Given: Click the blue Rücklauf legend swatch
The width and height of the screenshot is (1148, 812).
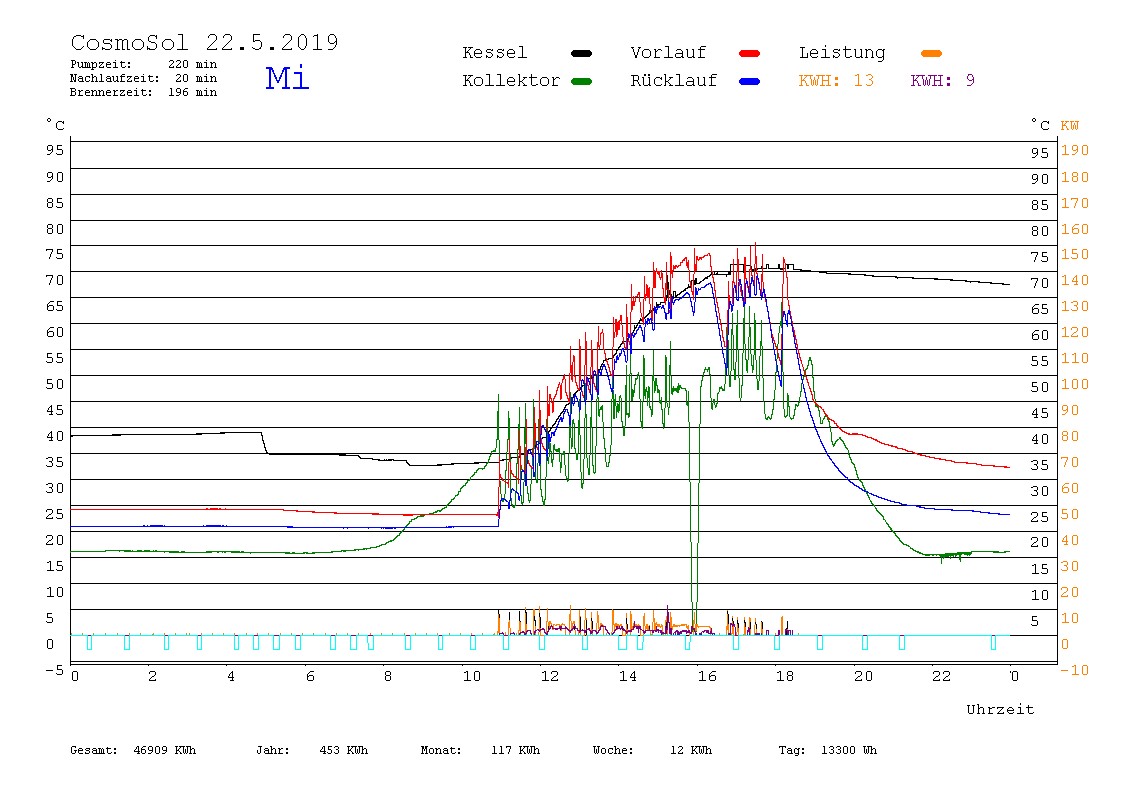Looking at the screenshot, I should [750, 81].
